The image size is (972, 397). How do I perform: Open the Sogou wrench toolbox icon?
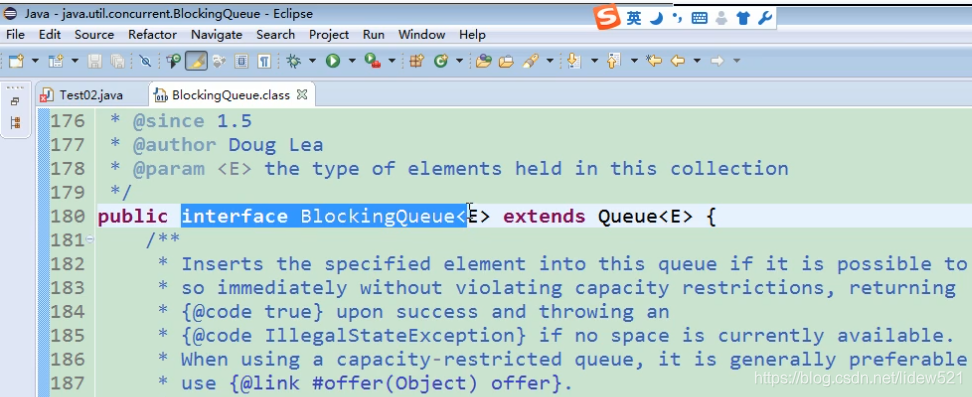tap(765, 18)
